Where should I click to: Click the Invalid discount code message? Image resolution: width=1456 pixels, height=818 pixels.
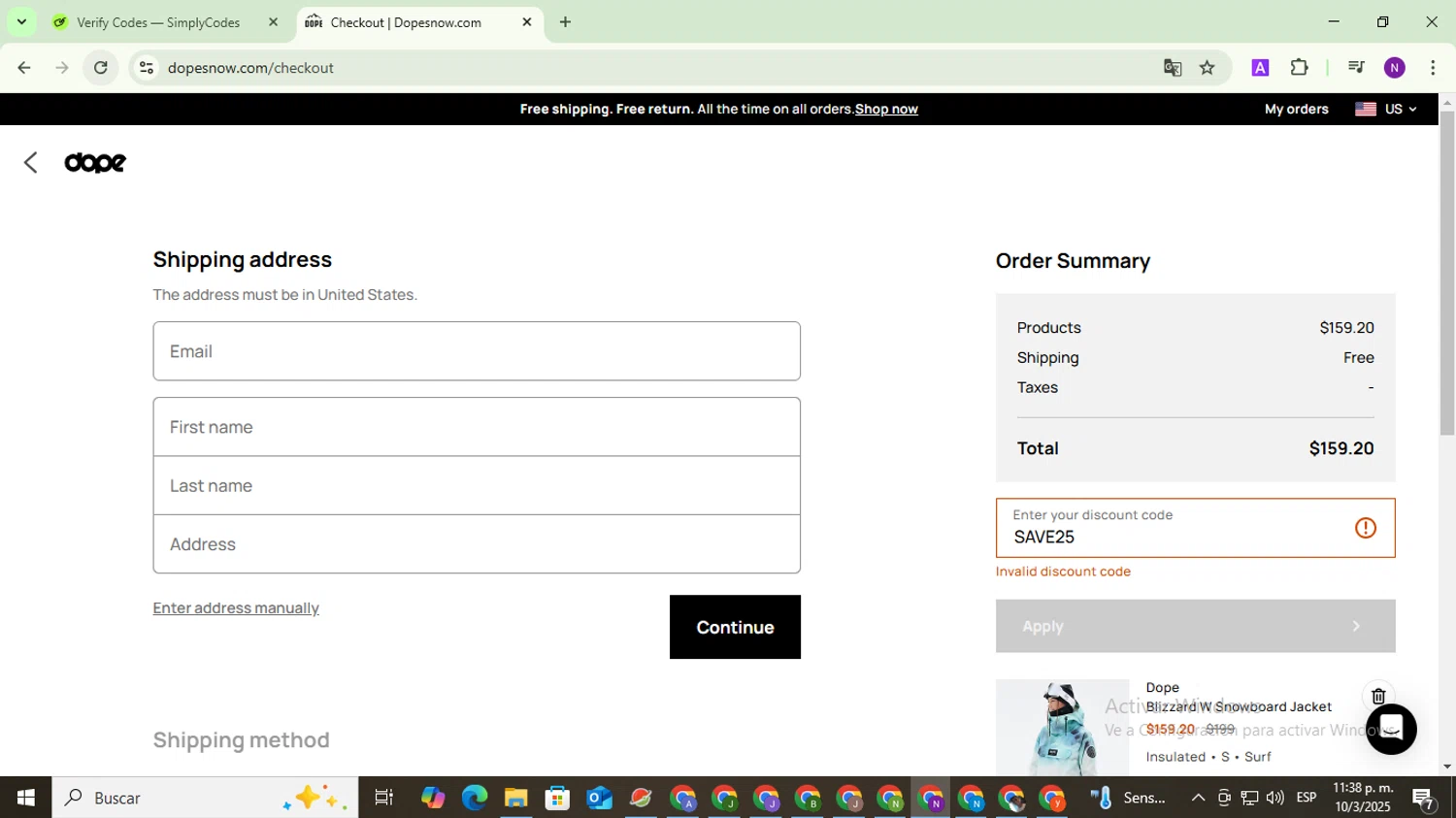tap(1063, 572)
